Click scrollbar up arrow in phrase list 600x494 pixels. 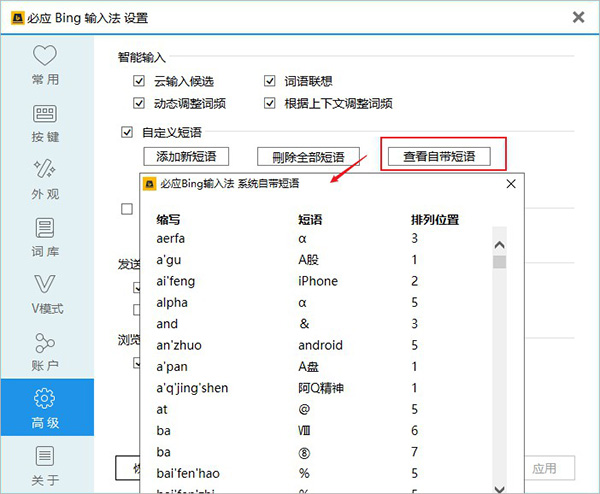(x=499, y=245)
